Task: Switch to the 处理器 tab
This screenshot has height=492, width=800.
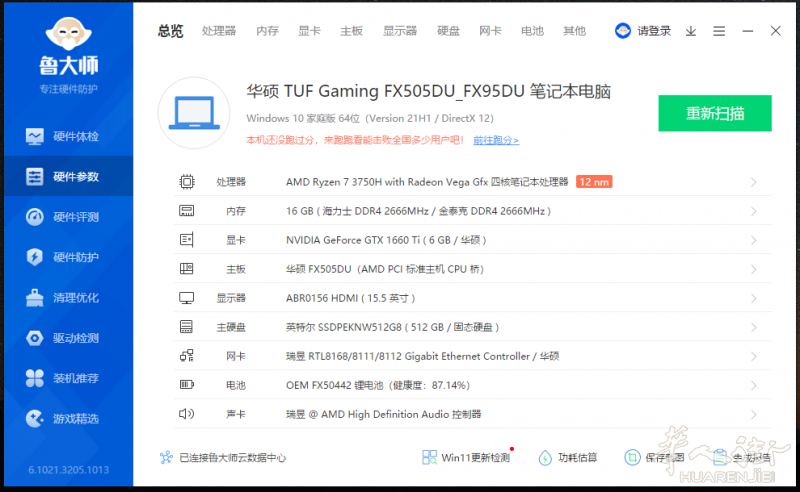Action: pos(219,31)
